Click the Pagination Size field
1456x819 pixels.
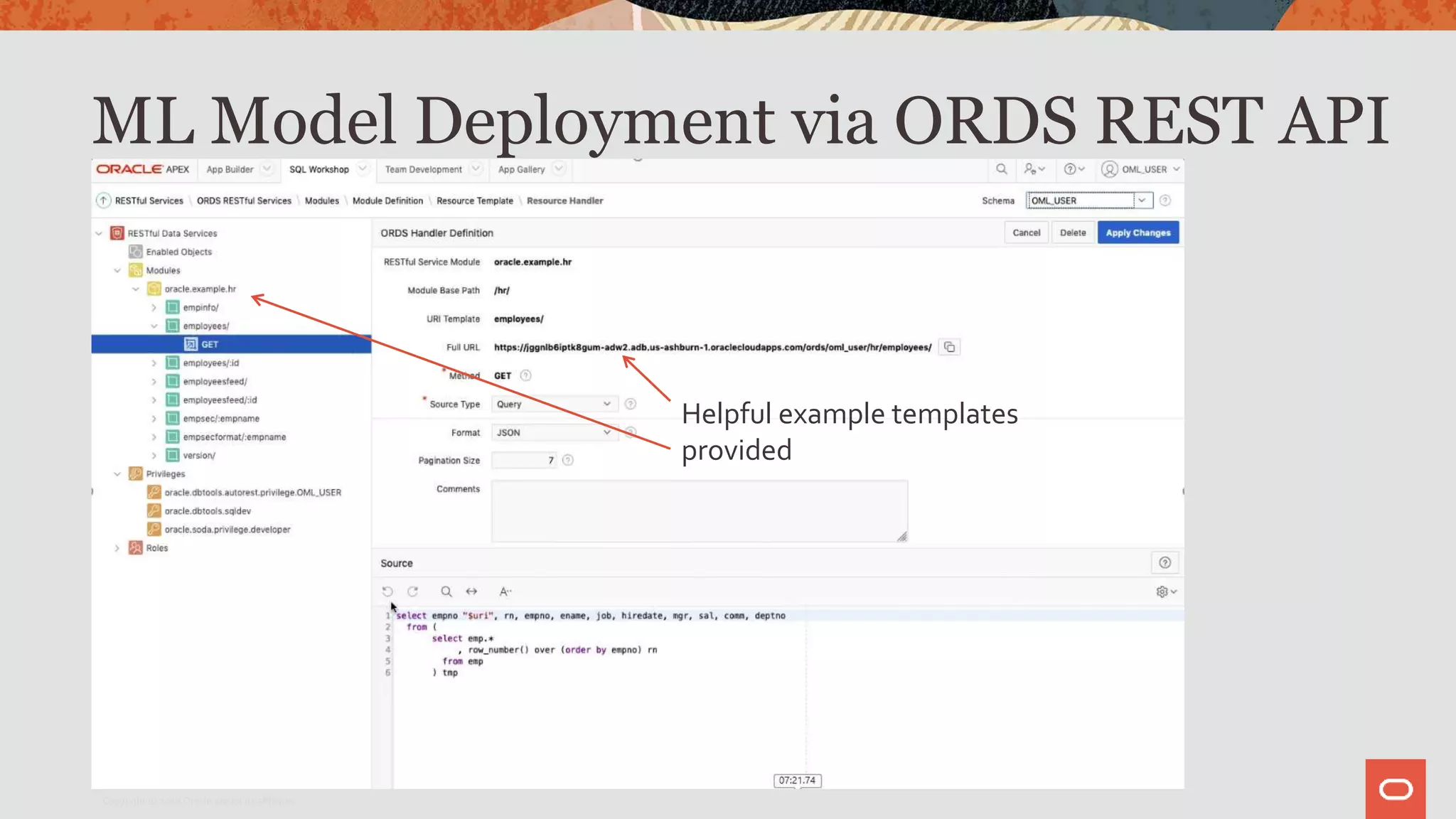(x=524, y=460)
